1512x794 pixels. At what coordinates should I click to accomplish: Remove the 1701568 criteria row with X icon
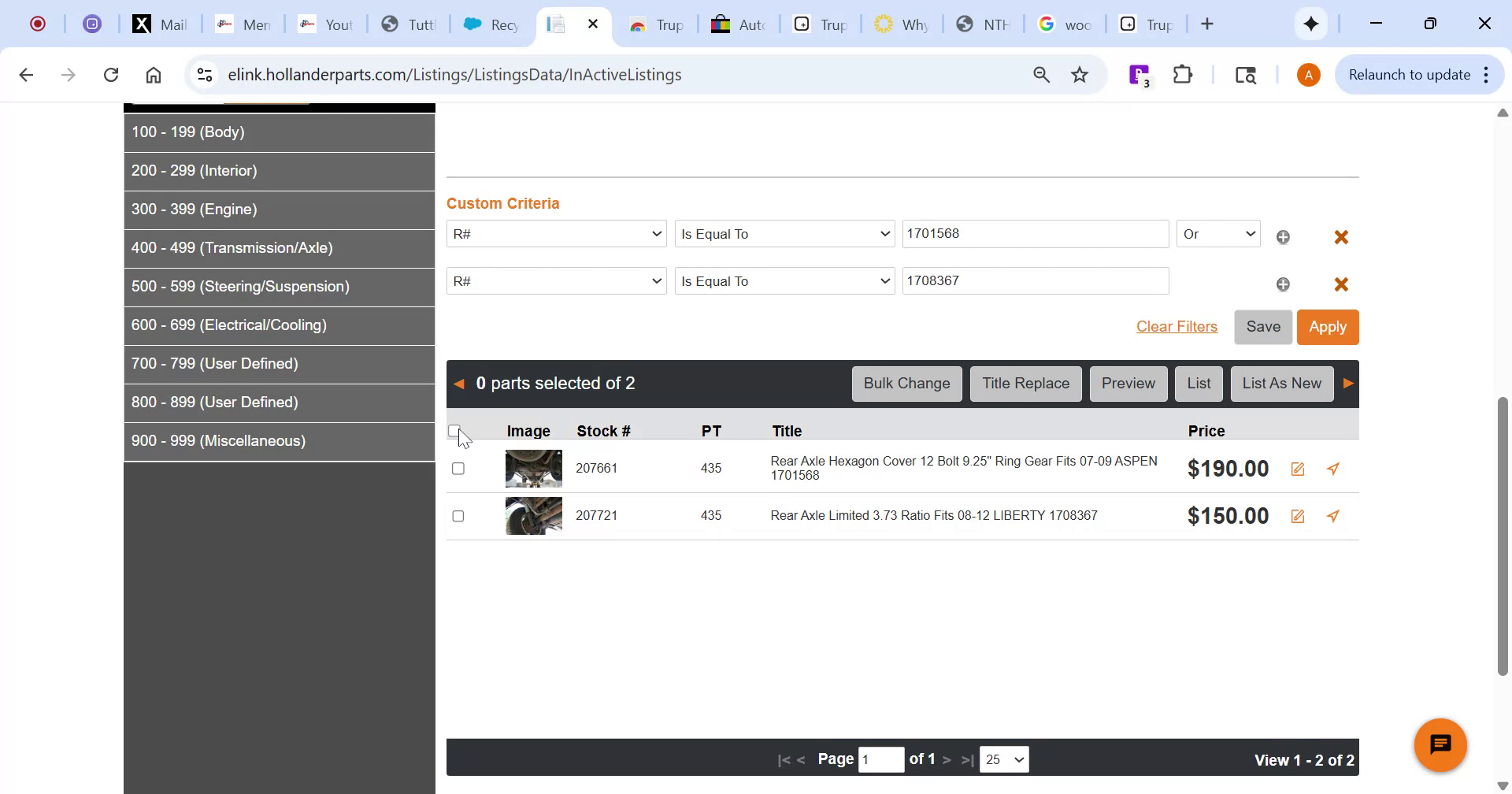(1341, 236)
